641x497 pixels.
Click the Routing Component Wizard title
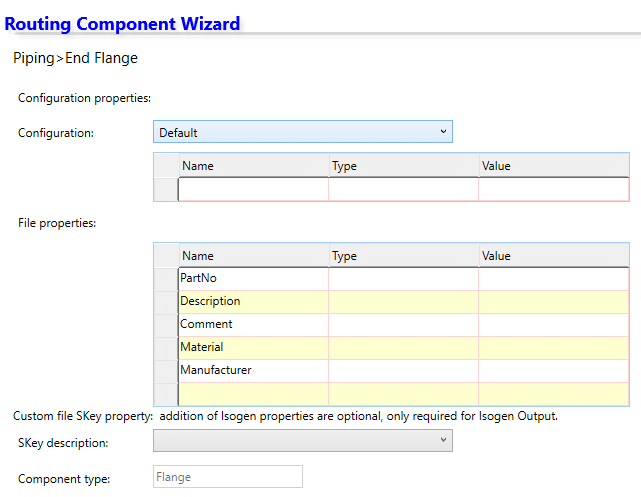click(122, 24)
